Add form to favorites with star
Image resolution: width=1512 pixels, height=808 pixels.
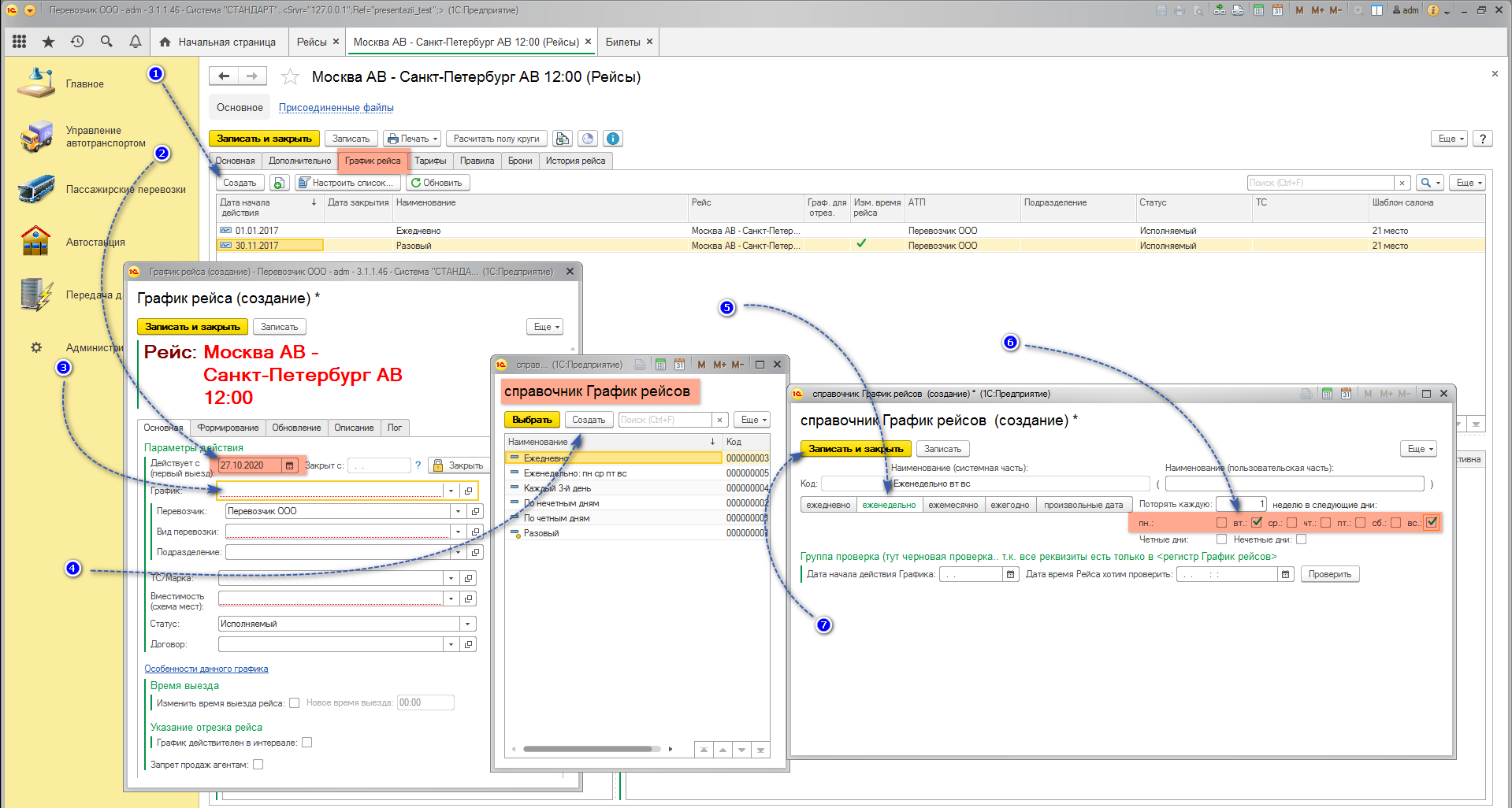pos(290,77)
